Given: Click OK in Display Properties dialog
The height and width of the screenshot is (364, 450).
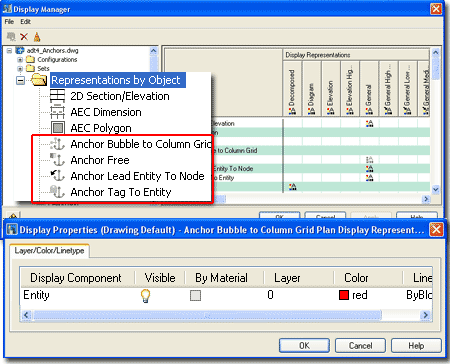Looking at the screenshot, I should [x=304, y=346].
